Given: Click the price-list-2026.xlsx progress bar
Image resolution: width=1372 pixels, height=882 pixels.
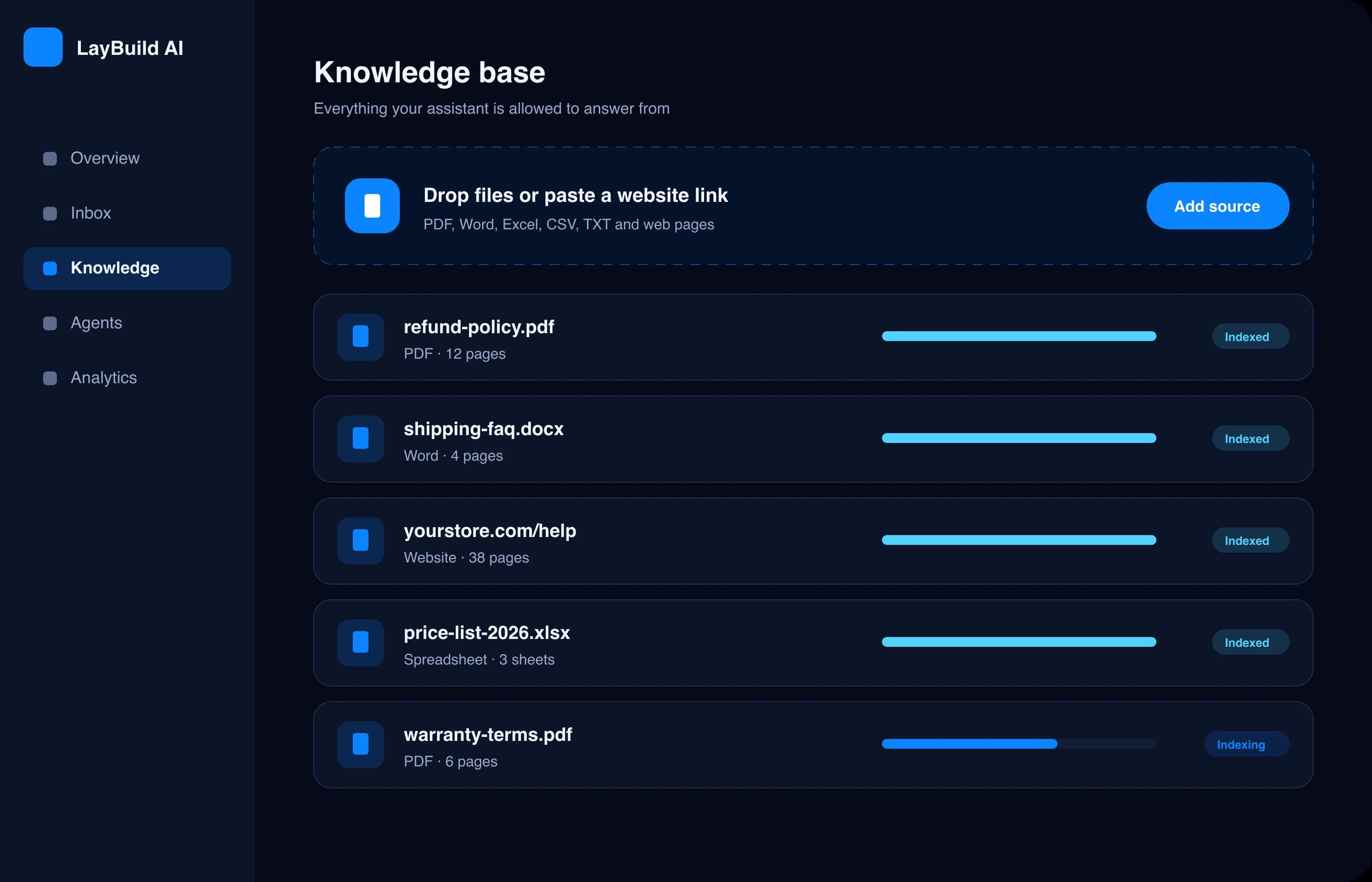Looking at the screenshot, I should [1019, 642].
